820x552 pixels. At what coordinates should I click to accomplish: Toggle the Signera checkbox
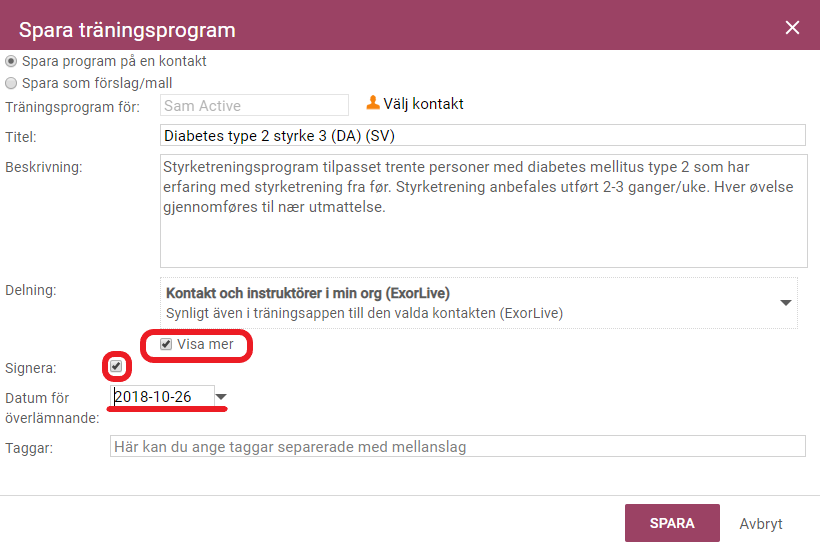(116, 366)
